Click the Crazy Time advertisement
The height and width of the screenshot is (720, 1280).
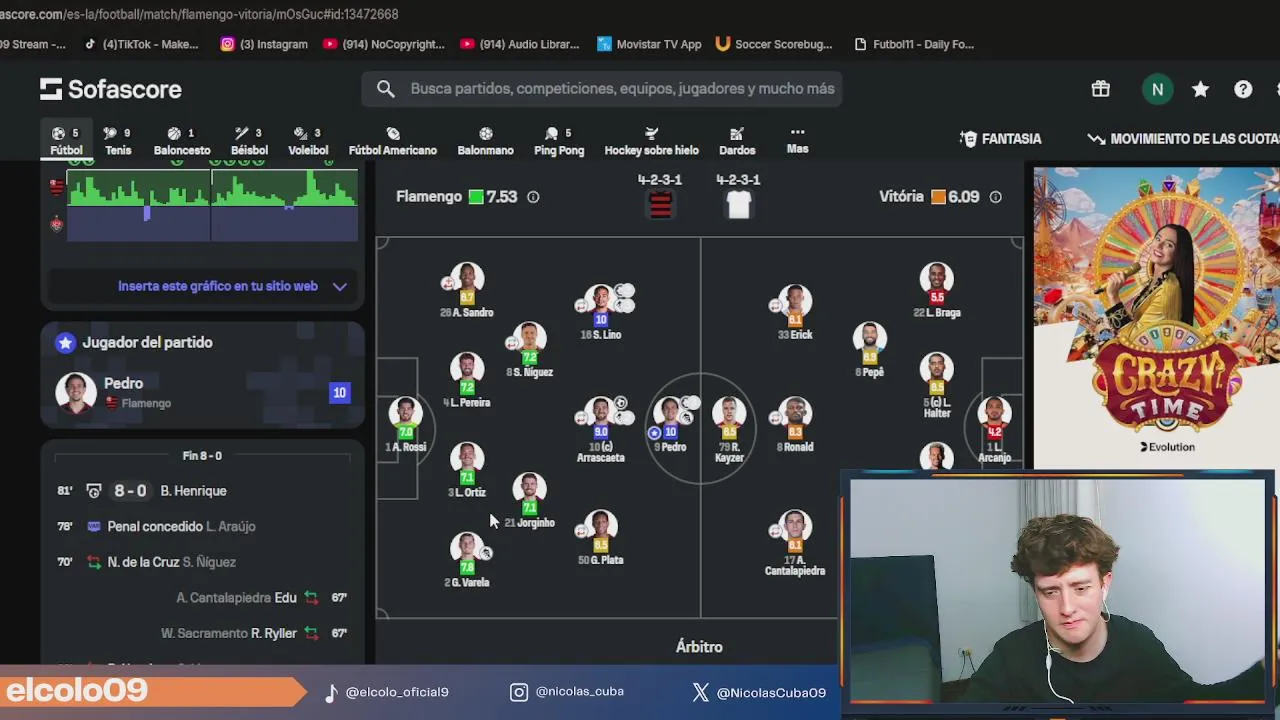pos(1156,317)
